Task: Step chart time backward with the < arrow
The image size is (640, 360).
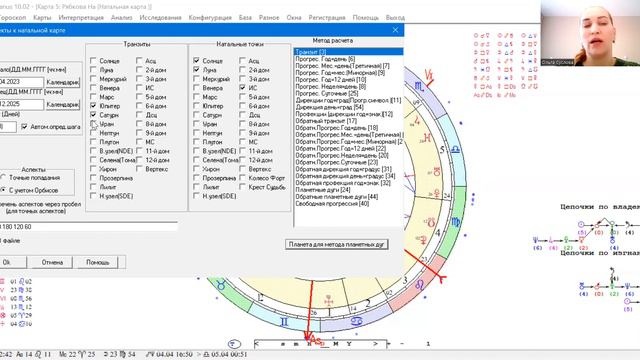Action: point(256,344)
